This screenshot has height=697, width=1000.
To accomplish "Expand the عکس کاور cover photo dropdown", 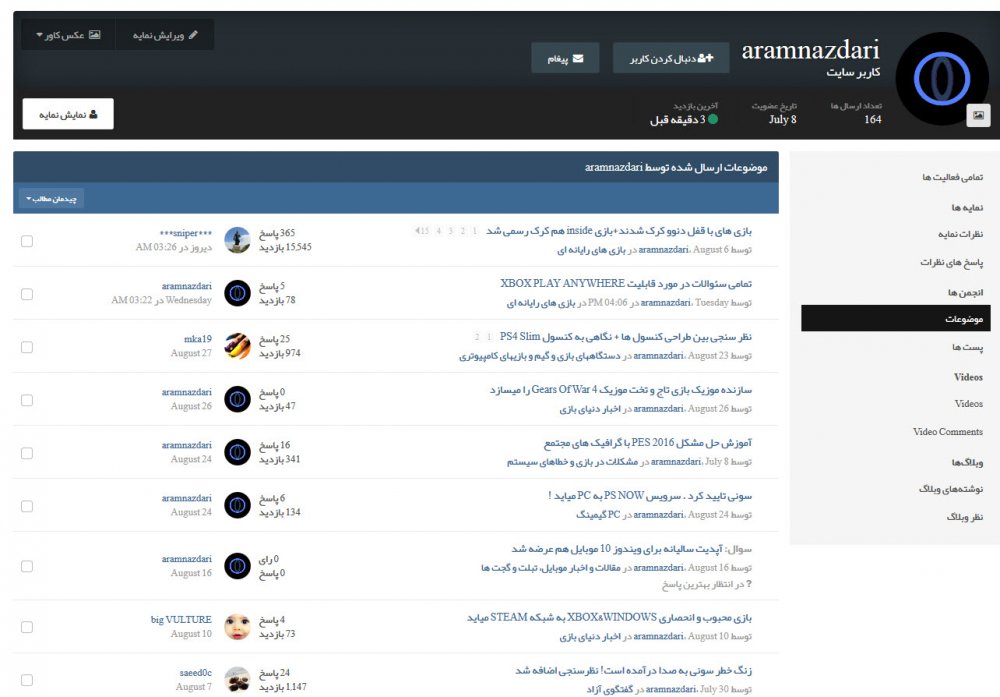I will coord(69,35).
